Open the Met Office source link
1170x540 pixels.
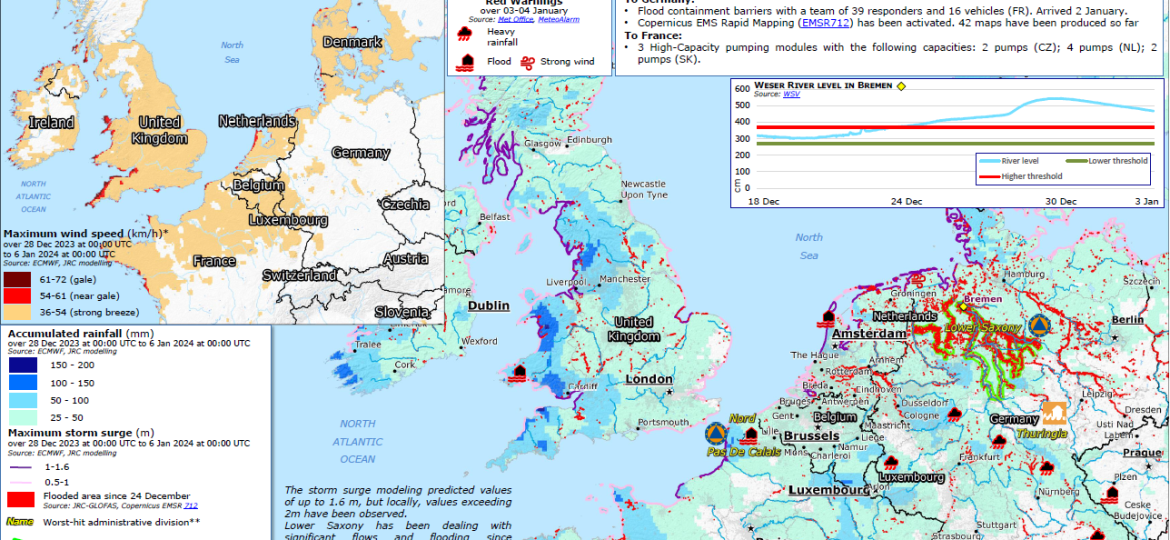(x=516, y=18)
